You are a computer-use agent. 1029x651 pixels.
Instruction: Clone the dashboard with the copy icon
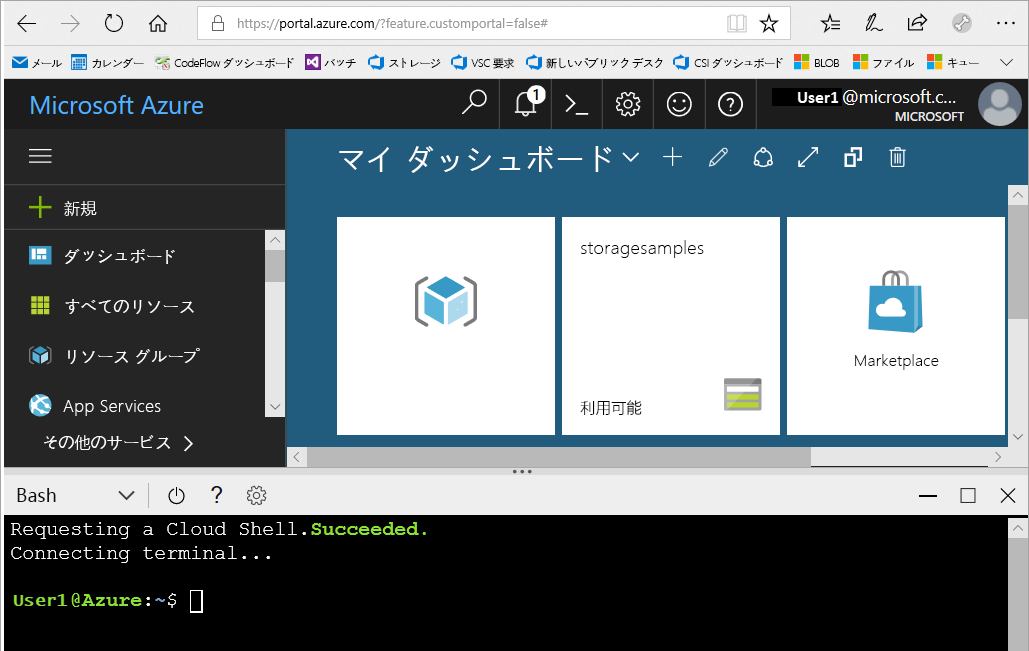coord(852,157)
